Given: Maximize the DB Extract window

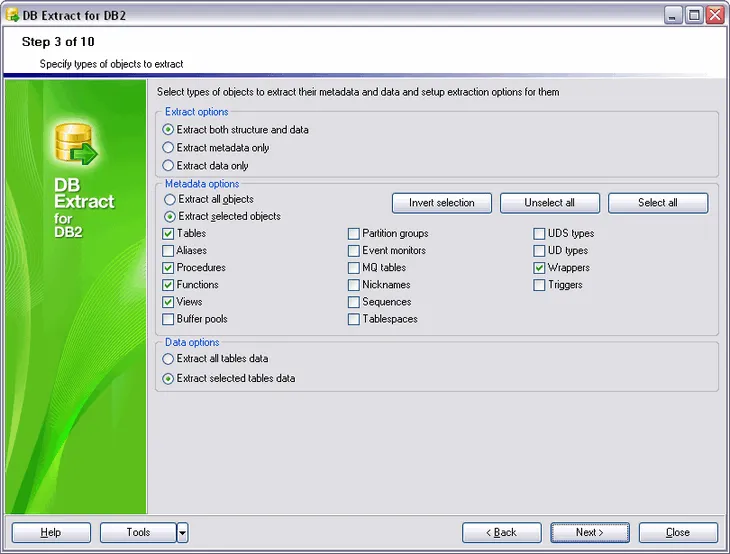Looking at the screenshot, I should (x=694, y=16).
